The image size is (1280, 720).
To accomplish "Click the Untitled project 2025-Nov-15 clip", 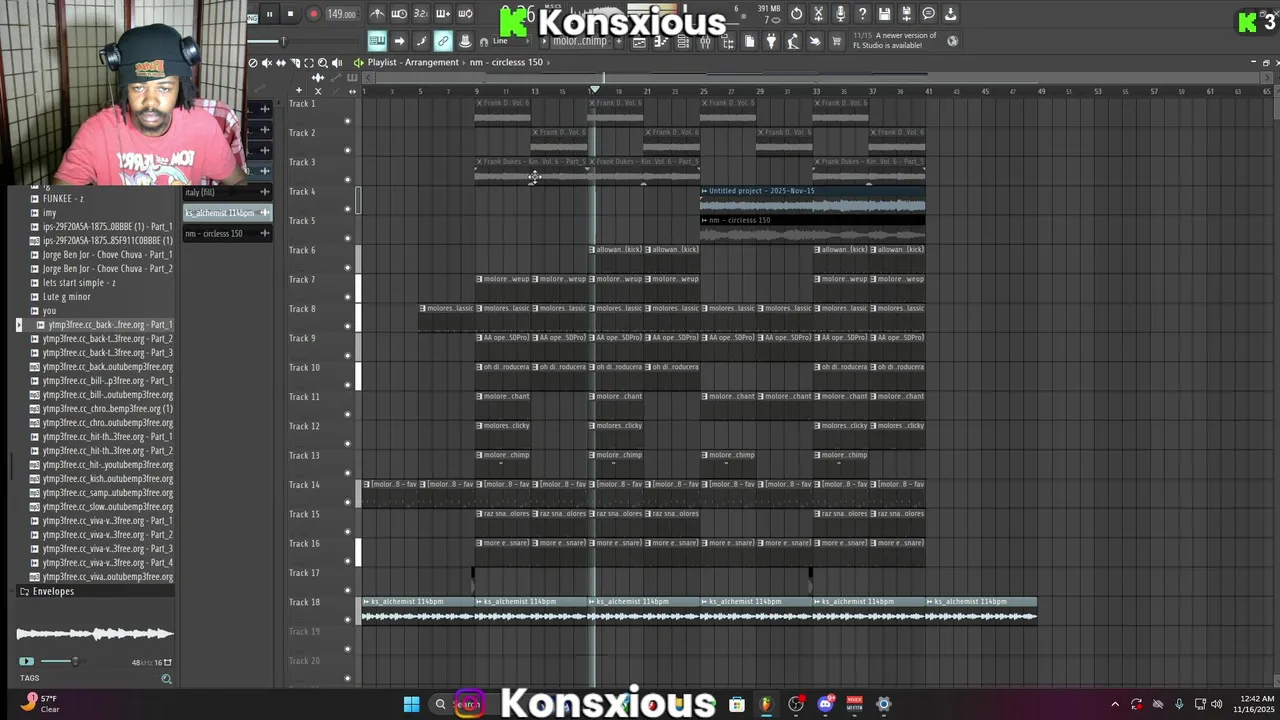I will point(812,200).
